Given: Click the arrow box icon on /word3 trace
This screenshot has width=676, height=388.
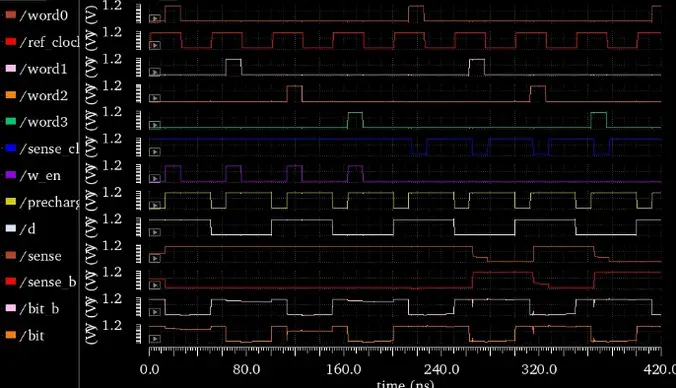Looking at the screenshot, I should (155, 125).
